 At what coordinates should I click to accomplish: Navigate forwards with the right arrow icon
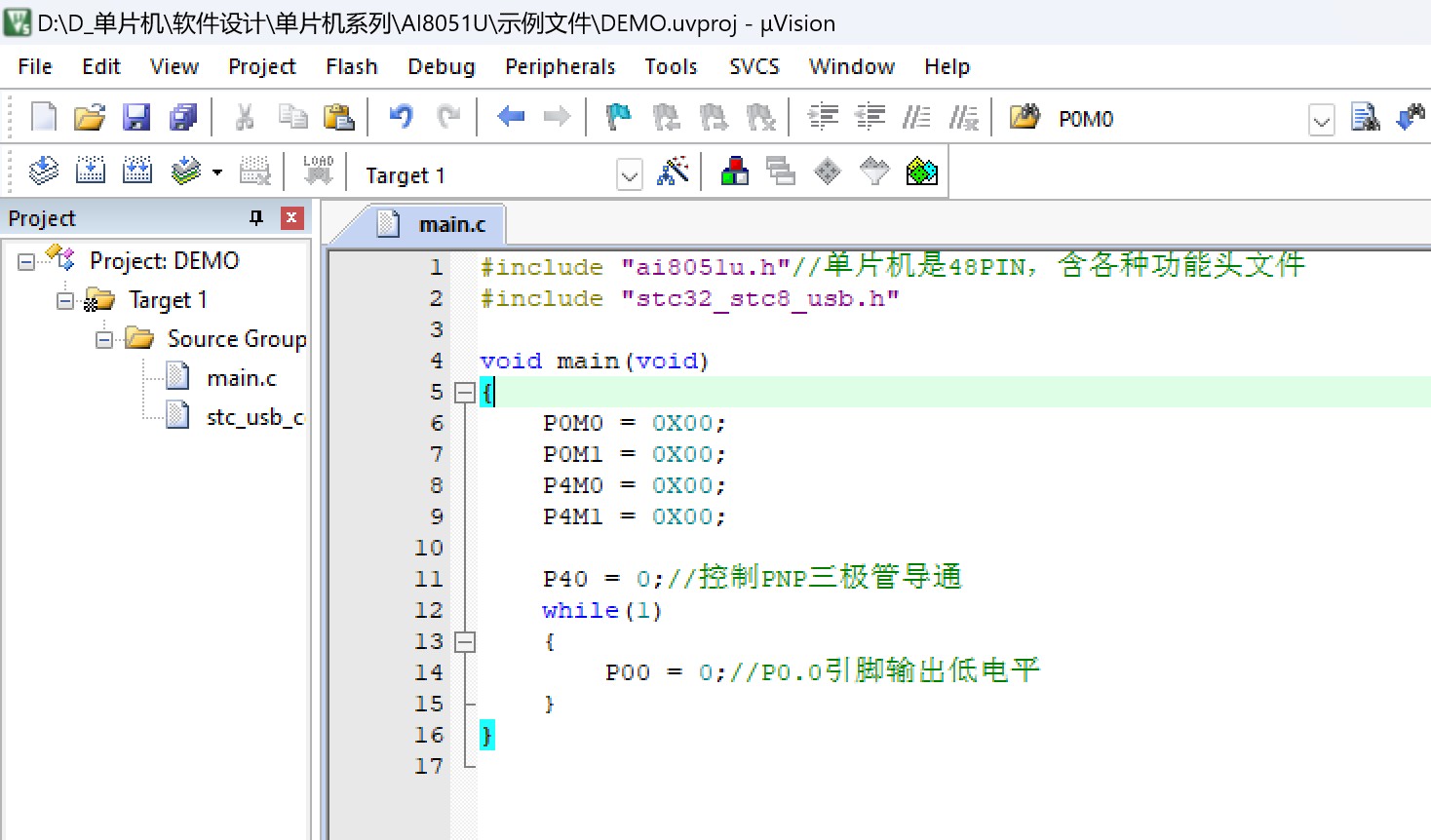557,118
